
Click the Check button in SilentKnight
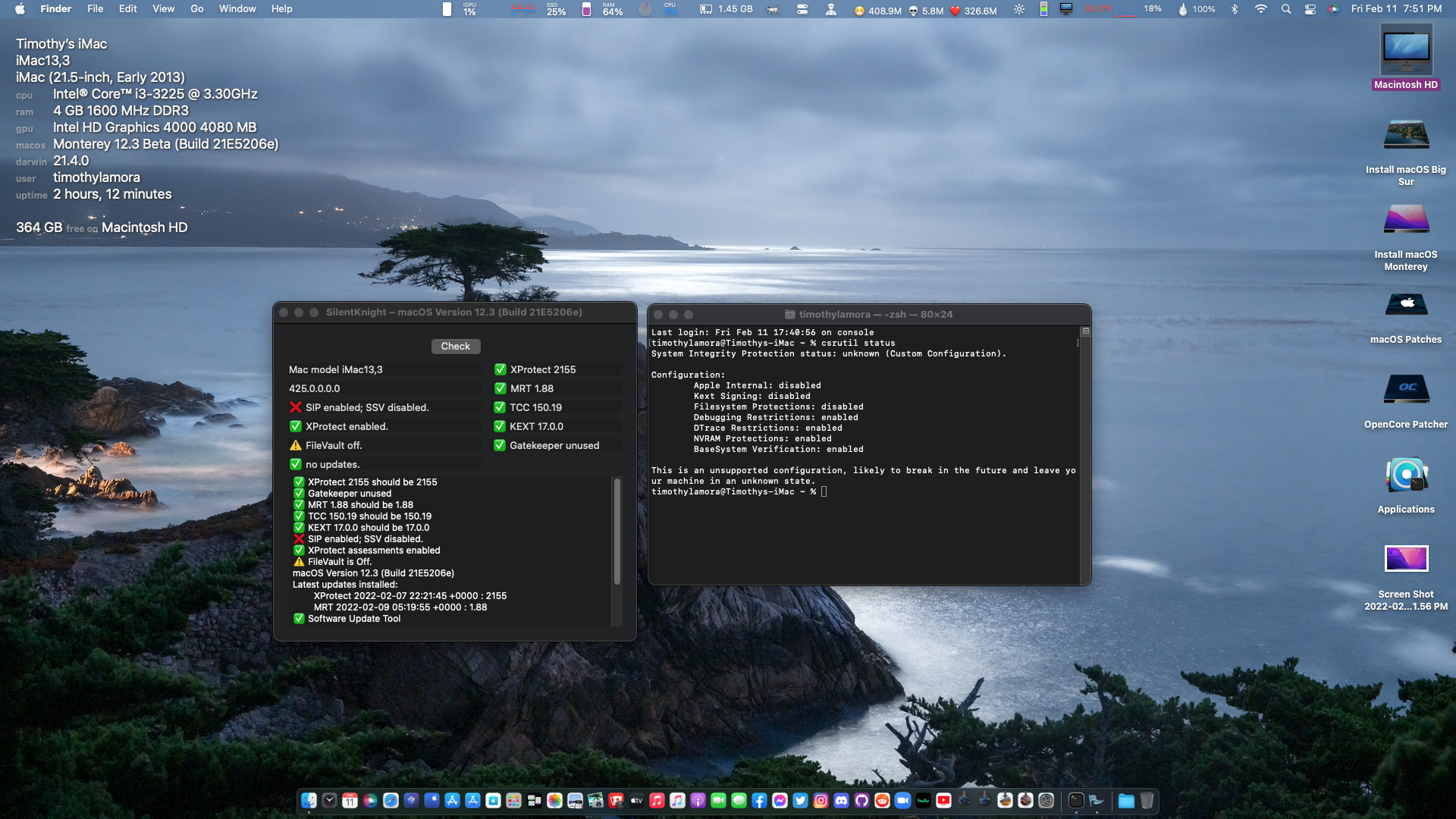(455, 346)
